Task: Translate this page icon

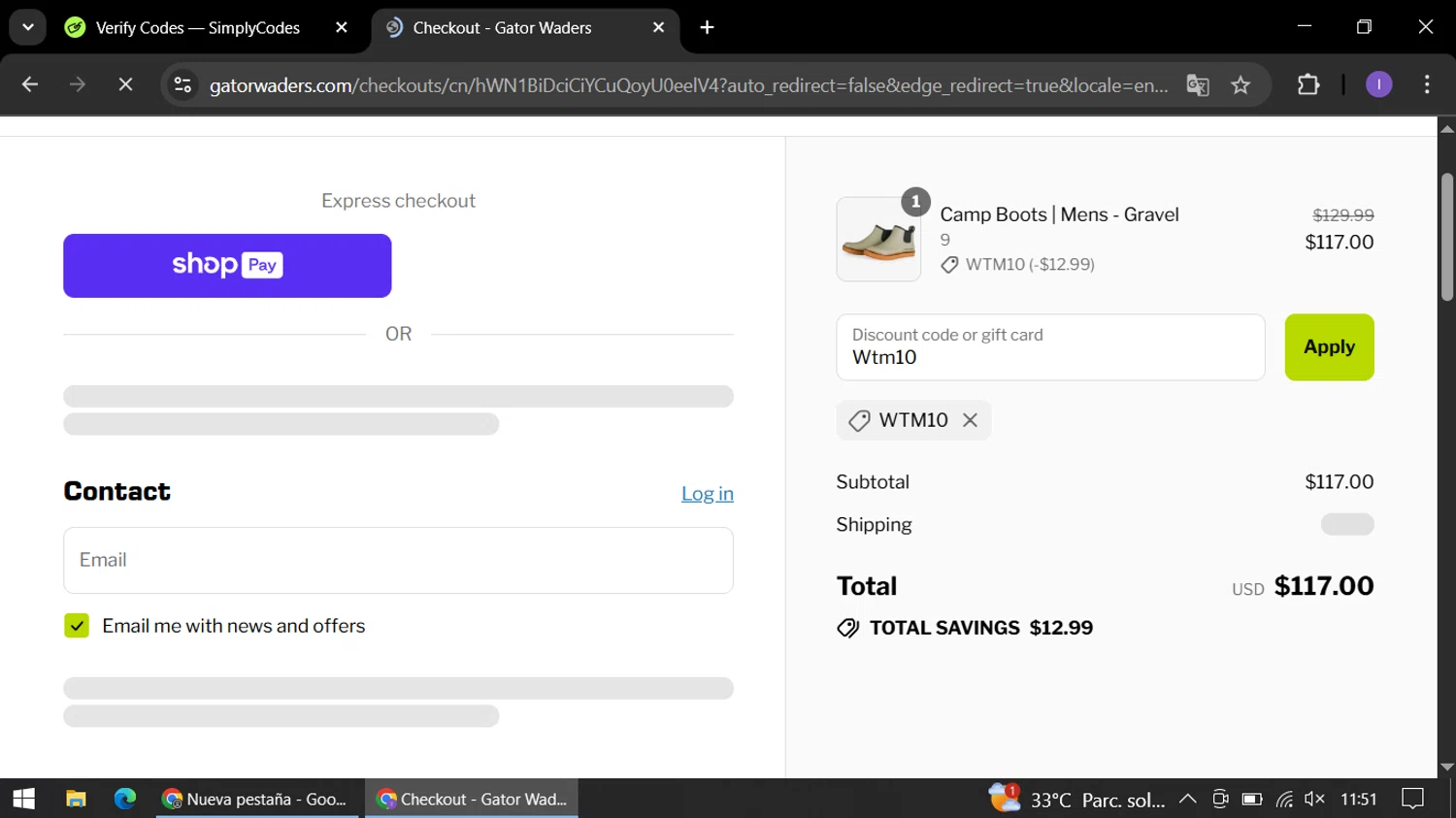Action: point(1198,85)
